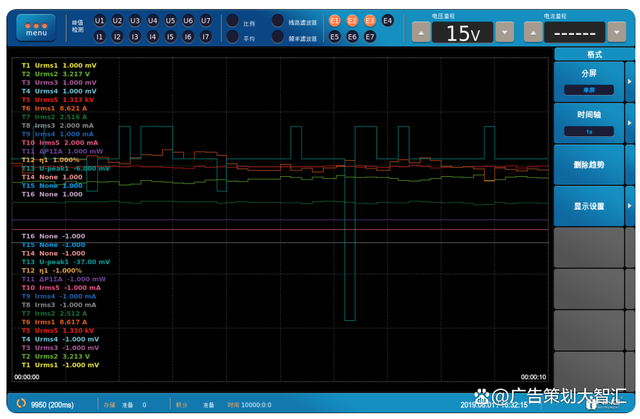Screen dimensions: 640x419
Task: Decrease current range with the down arrow
Action: coord(617,32)
